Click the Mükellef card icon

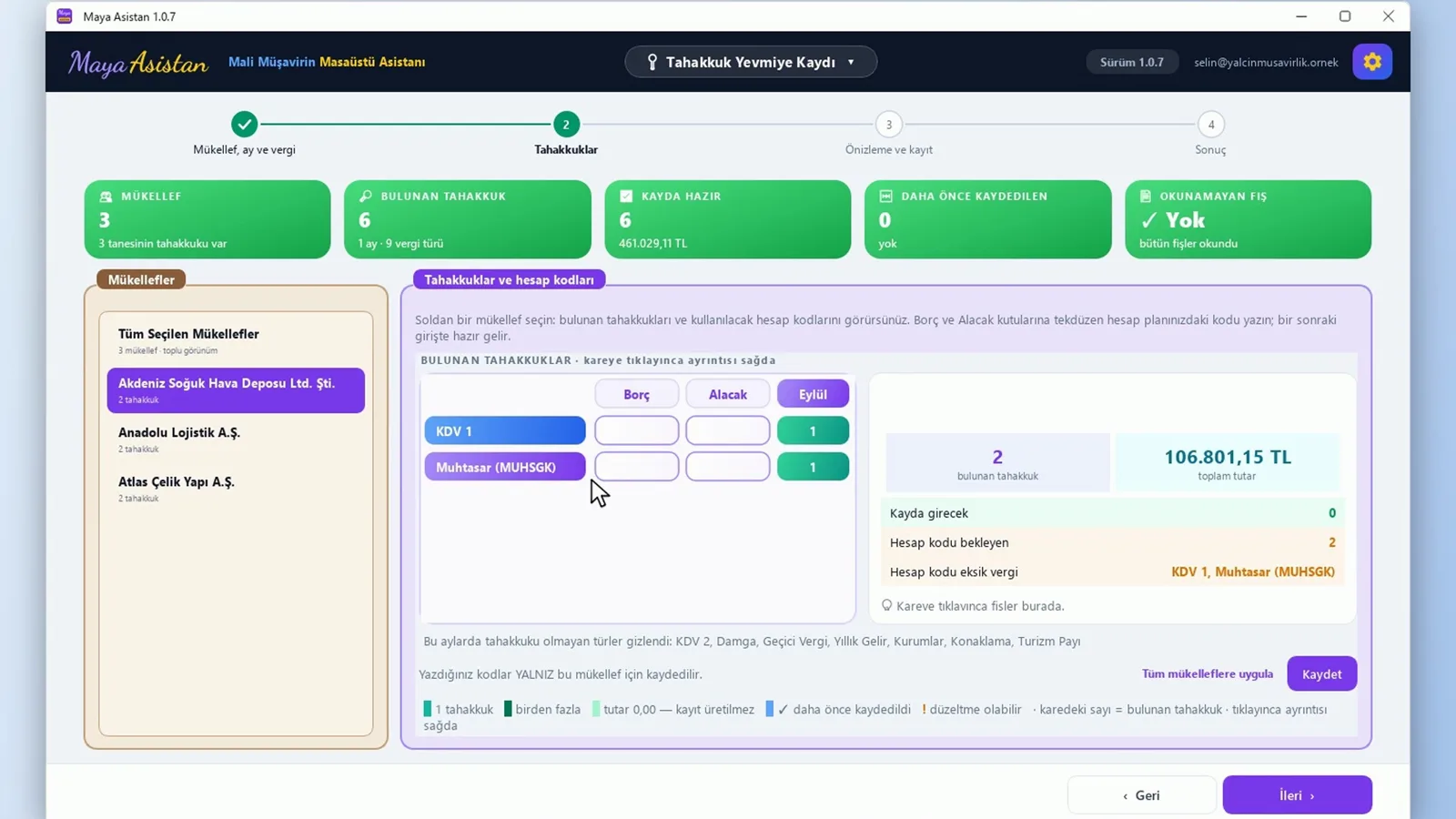coord(106,197)
